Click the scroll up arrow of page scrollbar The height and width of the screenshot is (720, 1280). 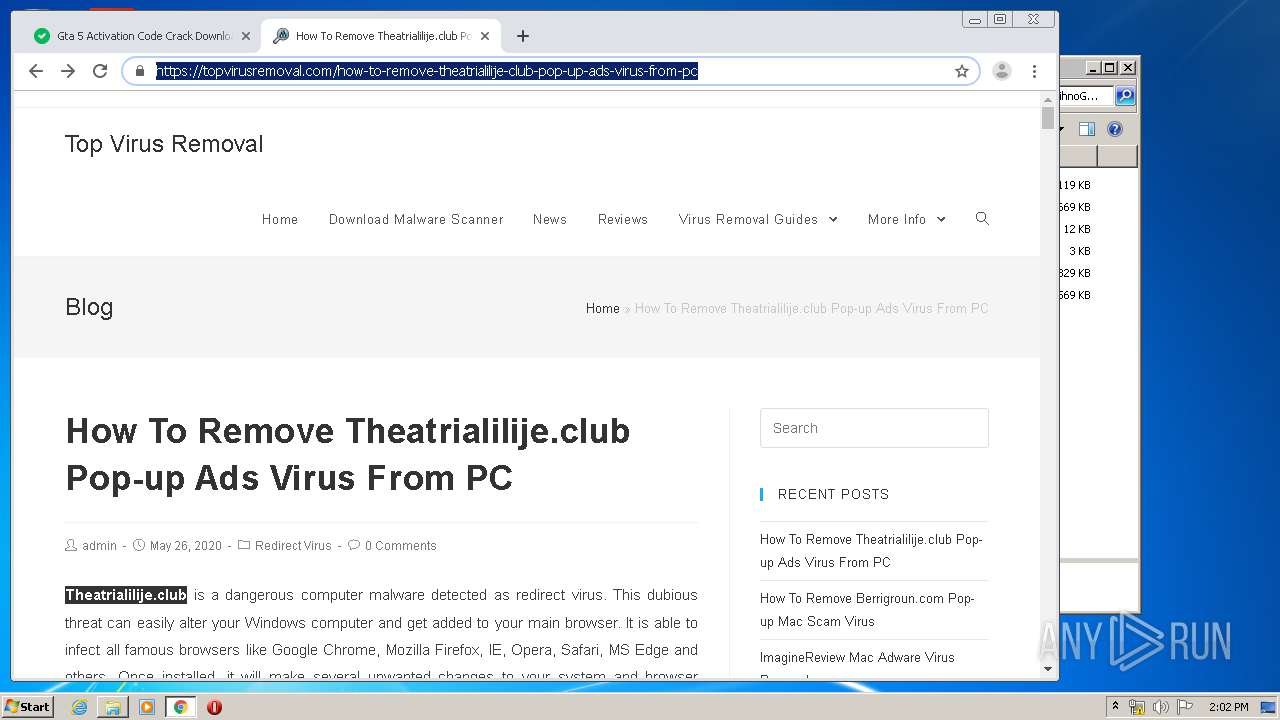[x=1048, y=98]
